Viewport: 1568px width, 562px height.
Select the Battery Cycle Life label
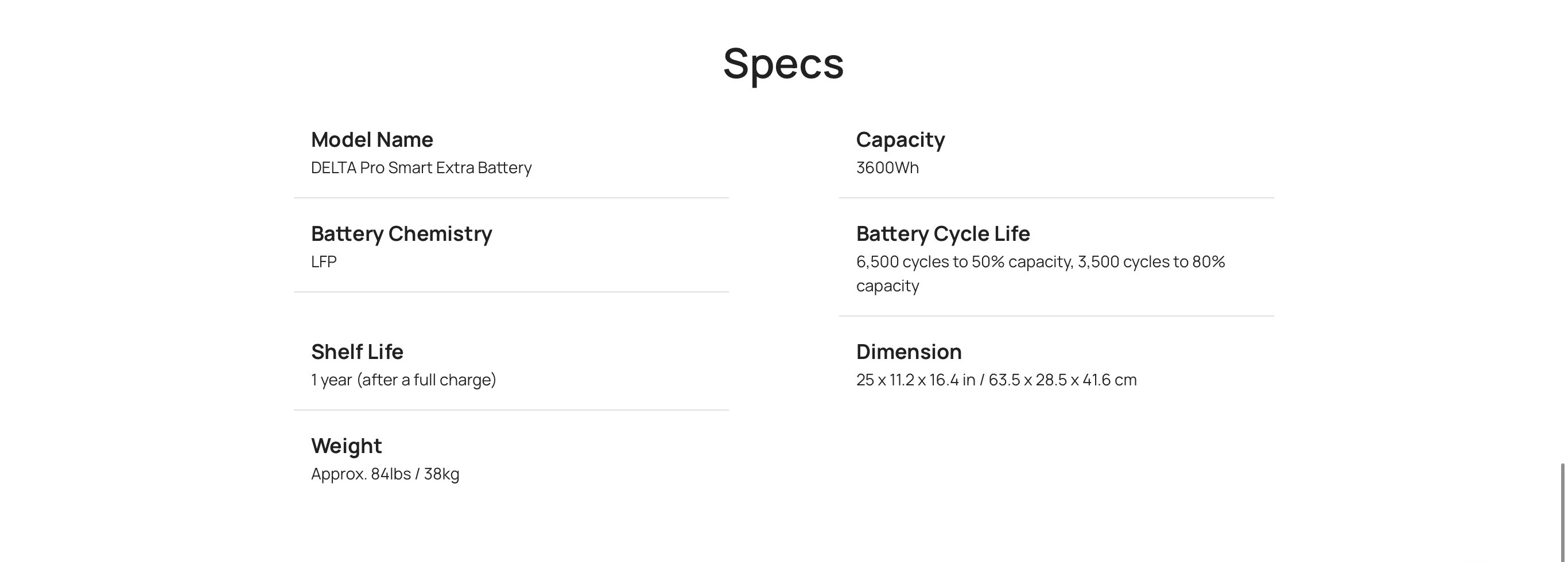[943, 233]
